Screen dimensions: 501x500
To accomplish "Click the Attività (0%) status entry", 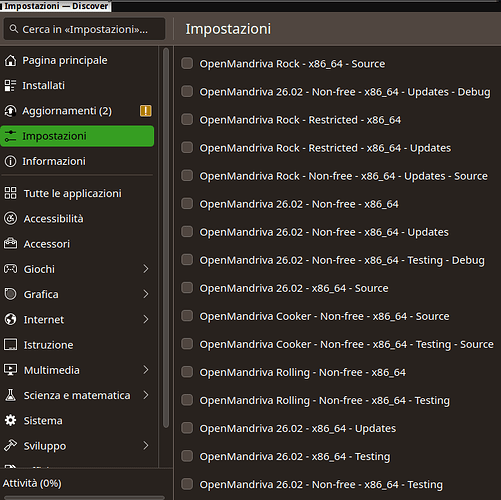I will click(x=32, y=483).
